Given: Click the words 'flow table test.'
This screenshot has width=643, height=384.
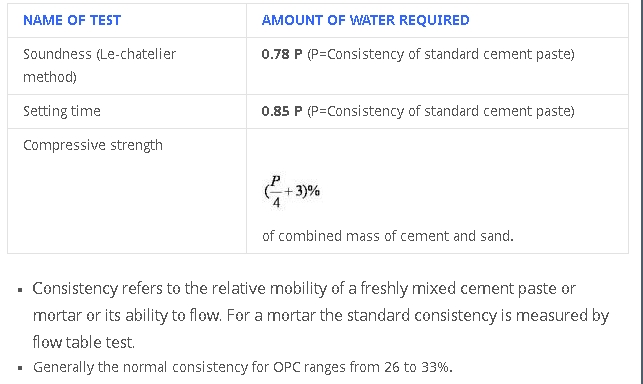Looking at the screenshot, I should tap(84, 343).
